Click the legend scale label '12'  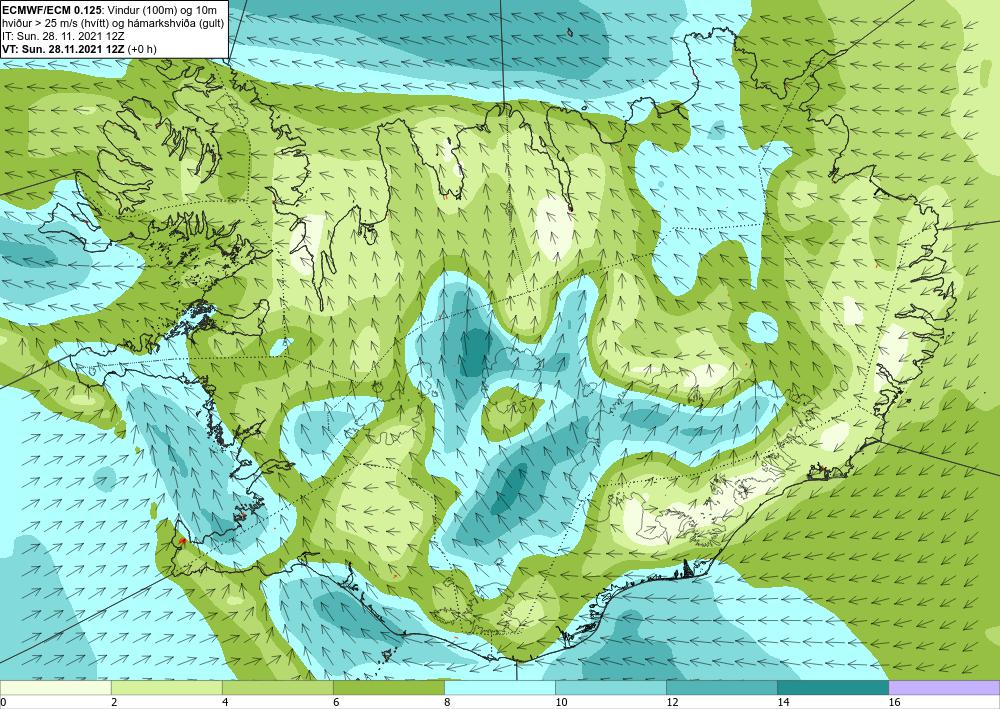[x=672, y=702]
